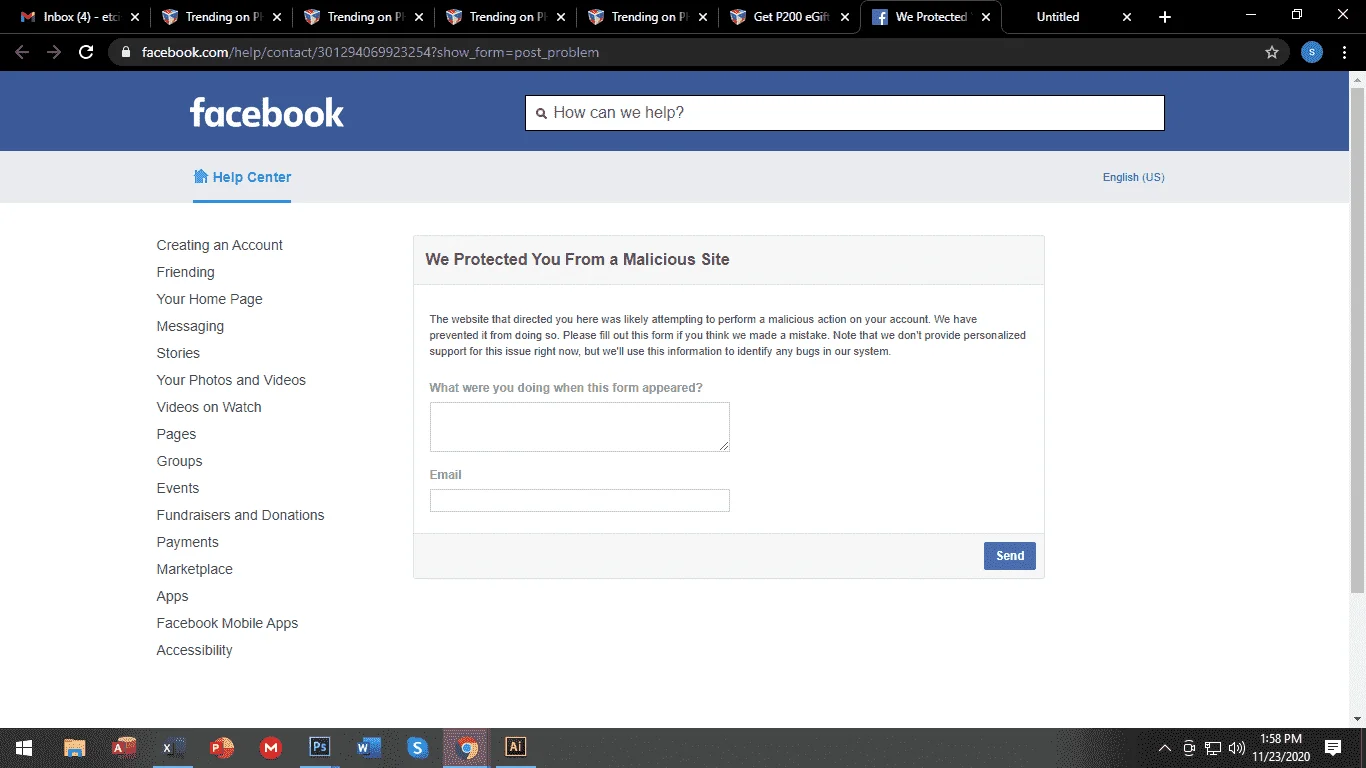Open the Payments help topic

pyautogui.click(x=187, y=542)
